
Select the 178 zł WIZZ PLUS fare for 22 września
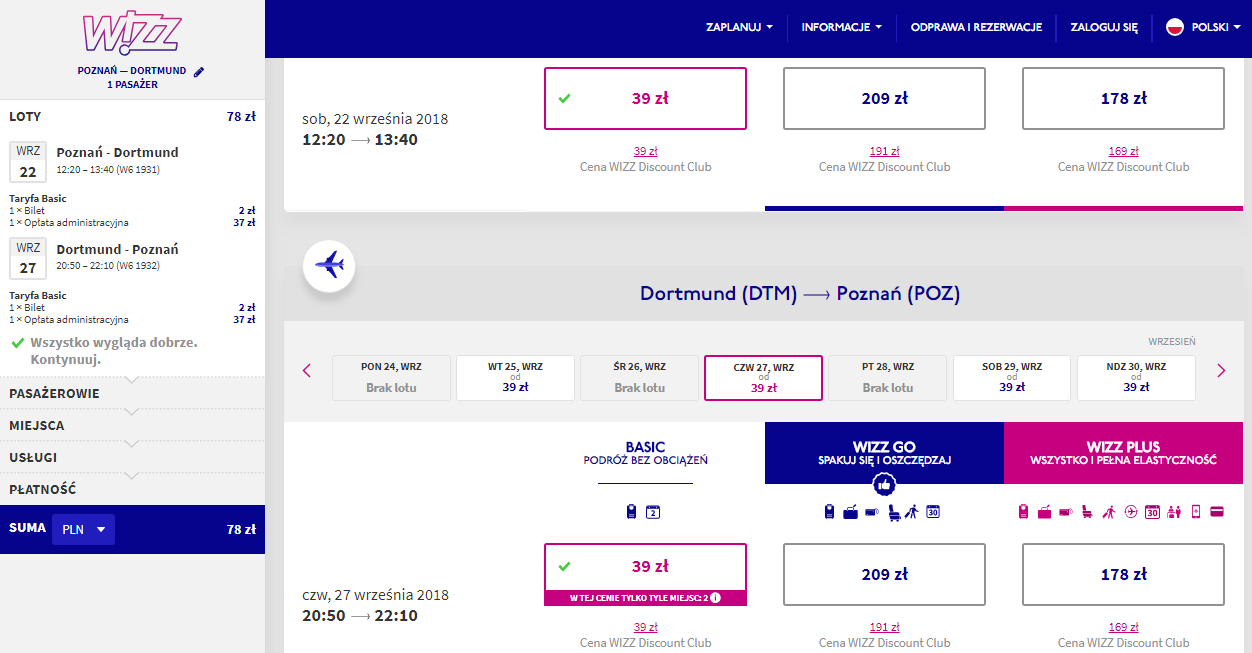click(1123, 98)
